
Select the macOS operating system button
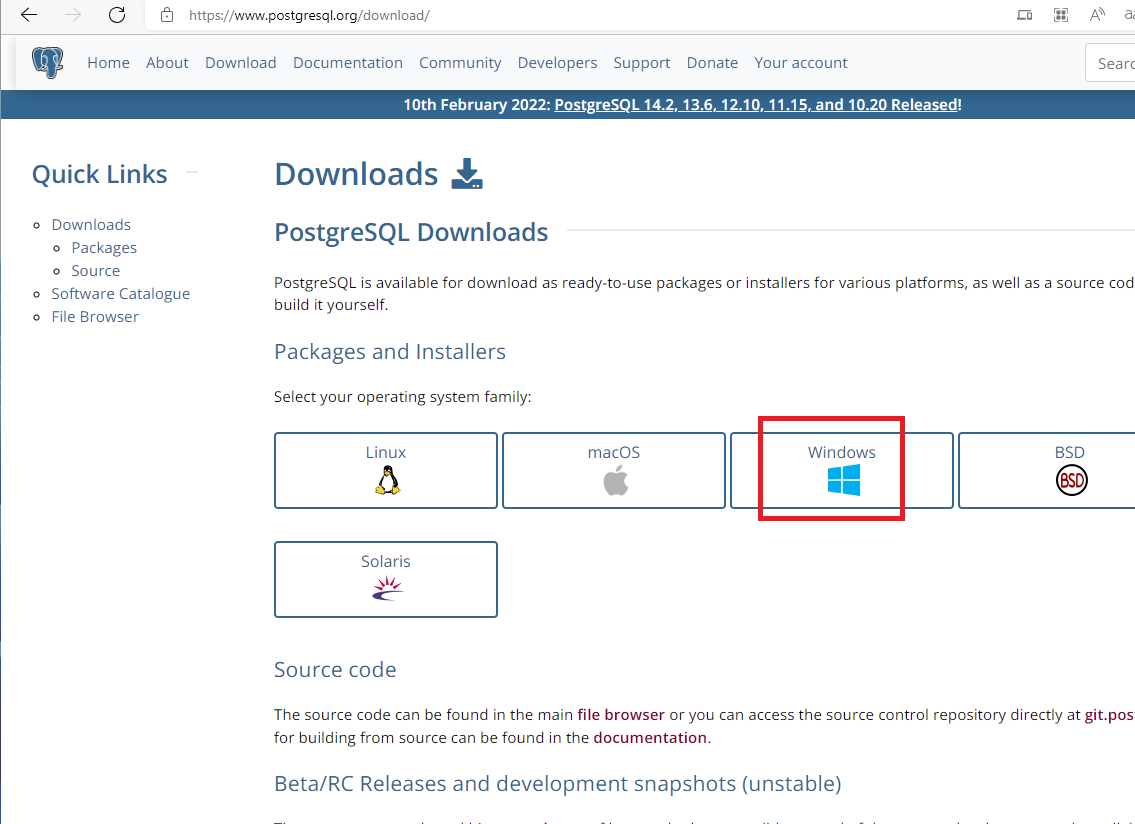point(614,471)
